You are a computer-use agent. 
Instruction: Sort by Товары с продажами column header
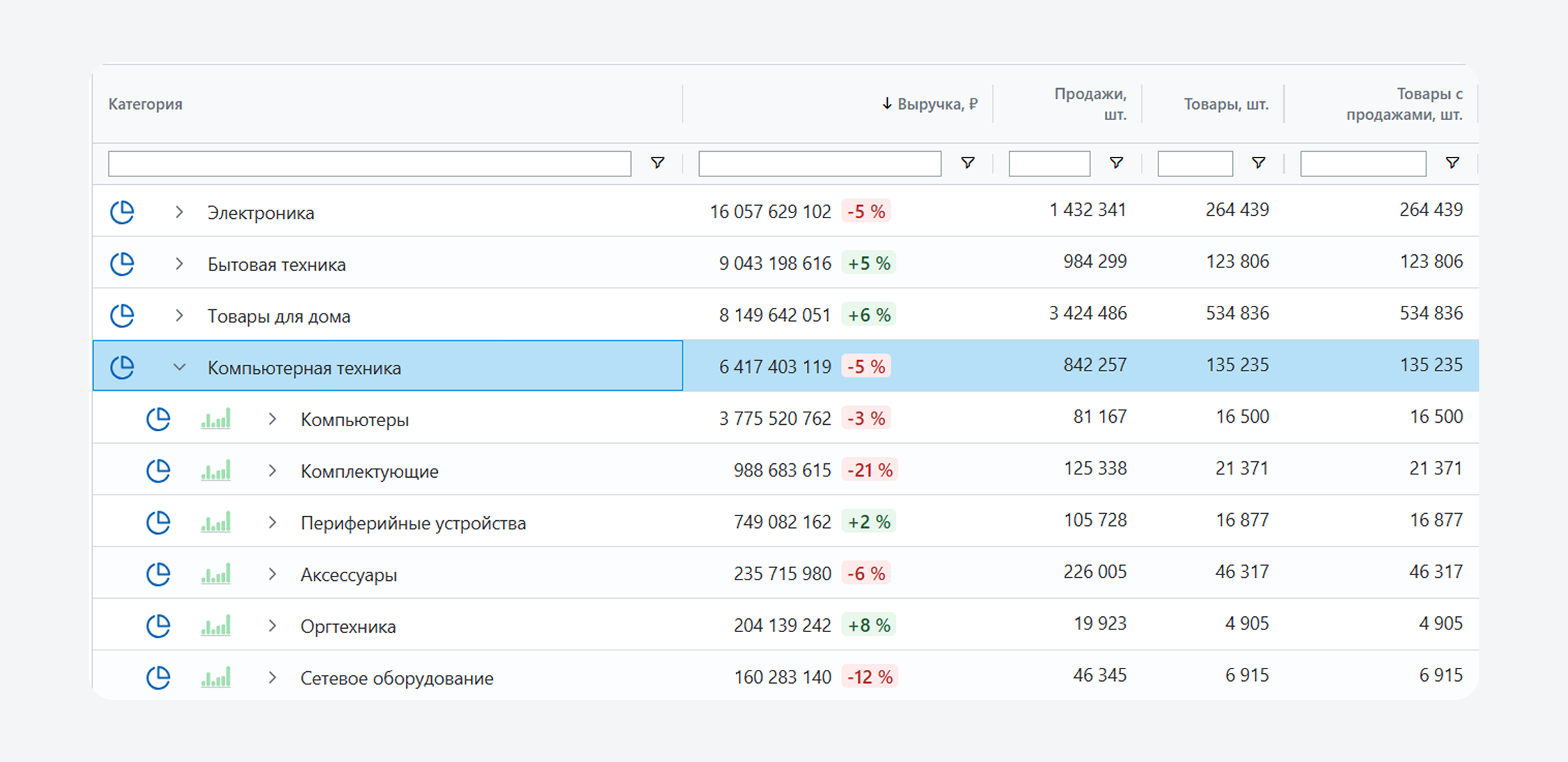coord(1404,104)
